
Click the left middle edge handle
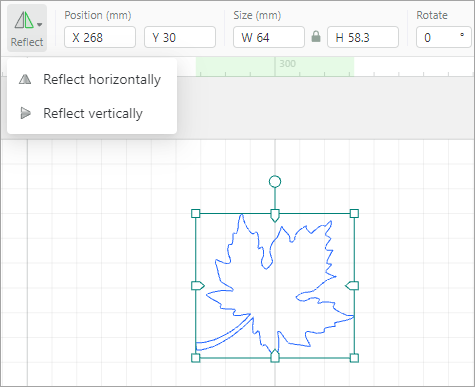(x=198, y=286)
